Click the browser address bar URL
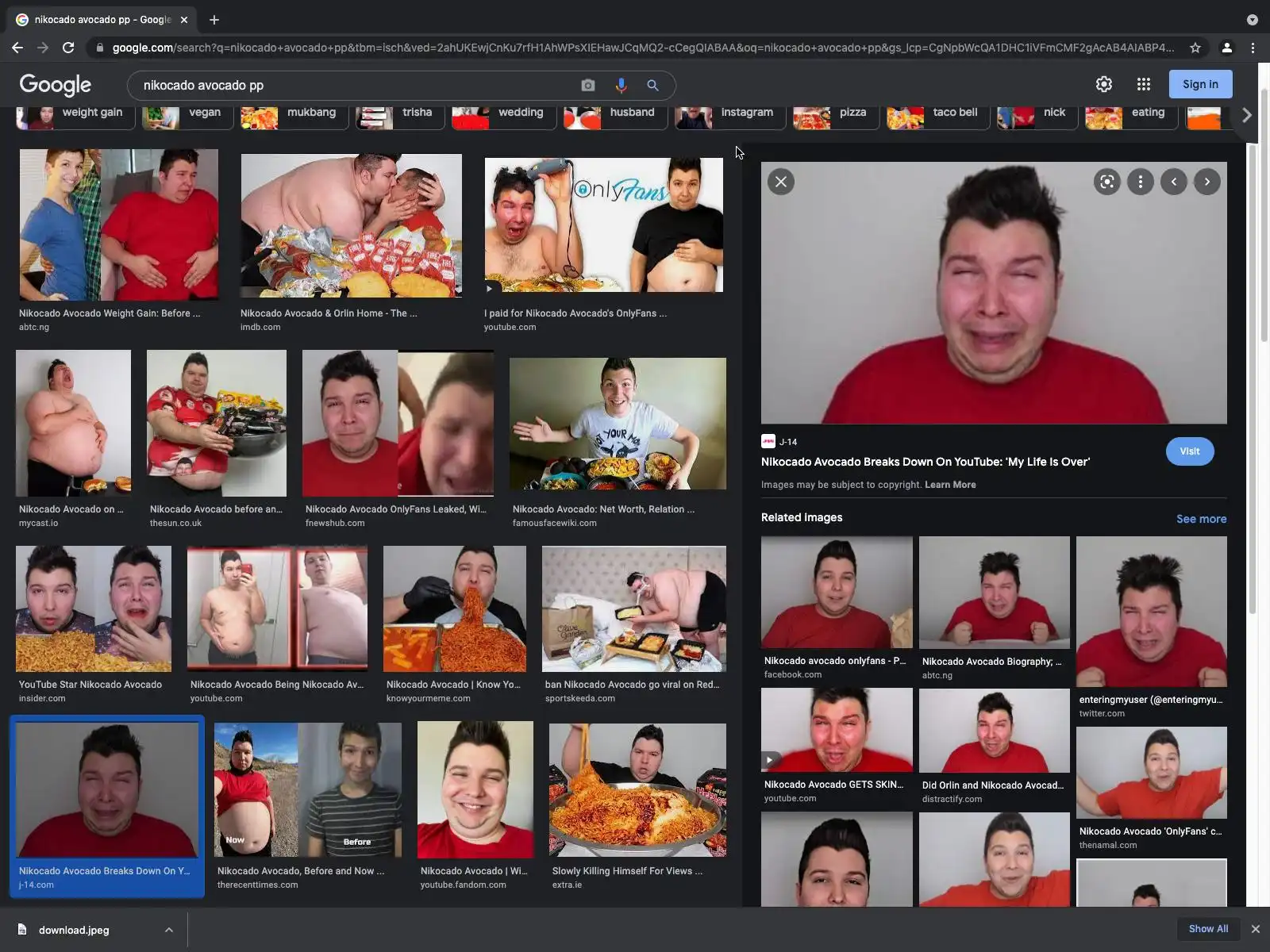The image size is (1270, 952). coord(643,48)
